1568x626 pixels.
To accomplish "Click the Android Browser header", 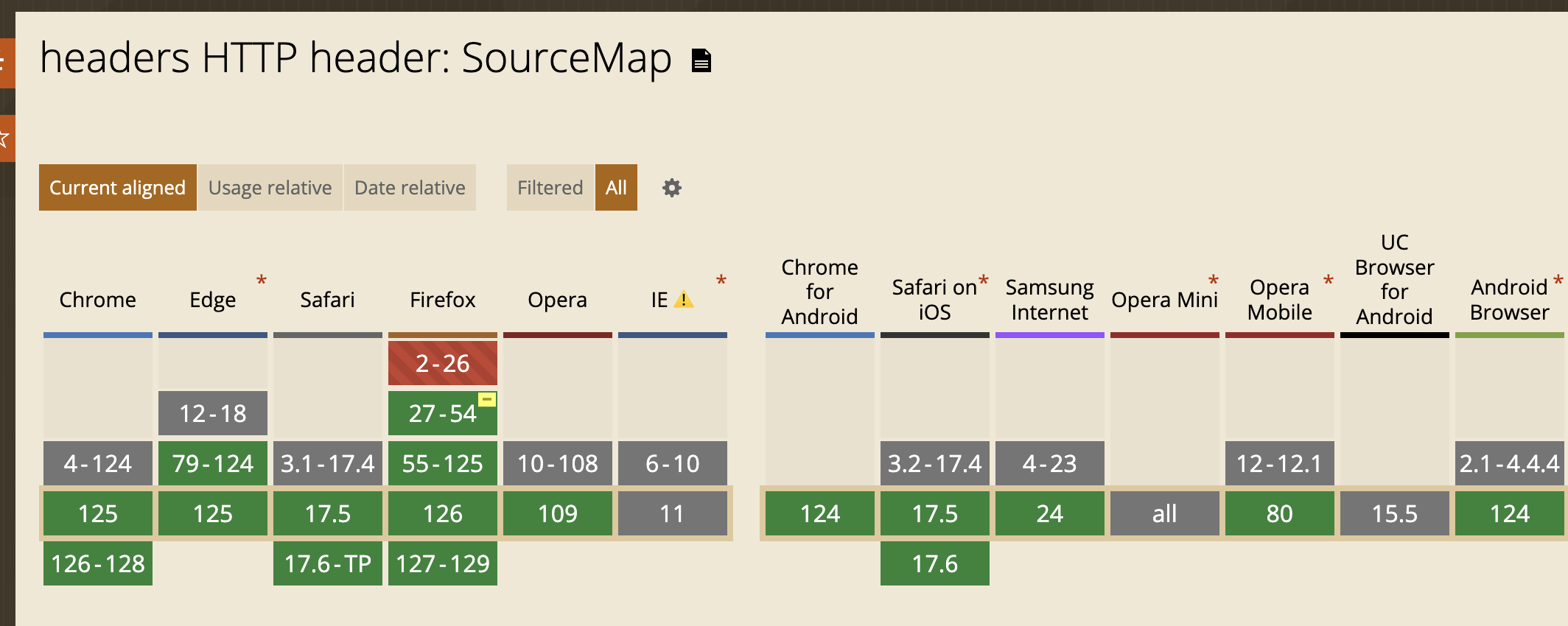I will (x=1510, y=300).
